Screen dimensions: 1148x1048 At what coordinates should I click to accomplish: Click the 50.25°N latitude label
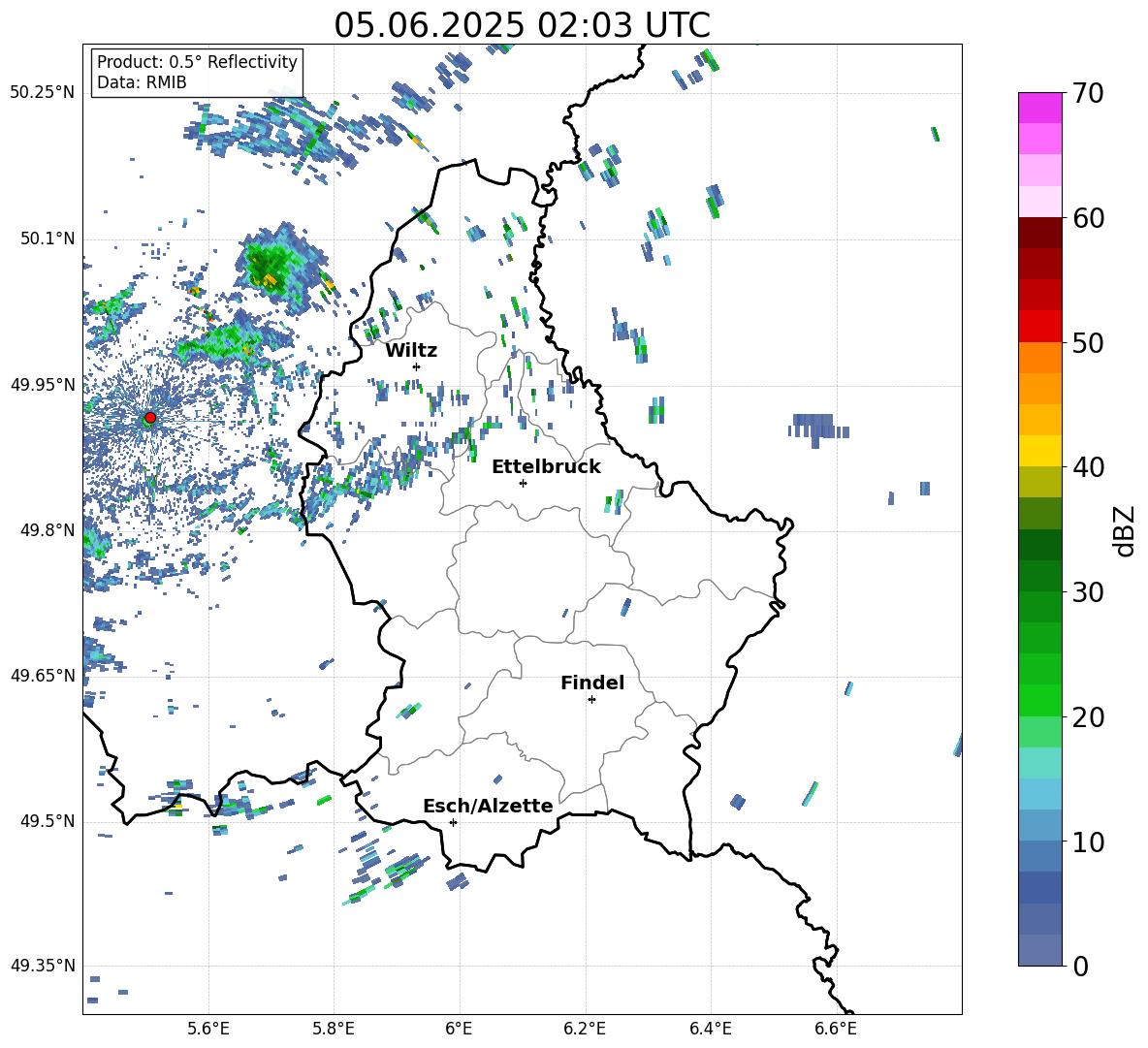pos(43,93)
